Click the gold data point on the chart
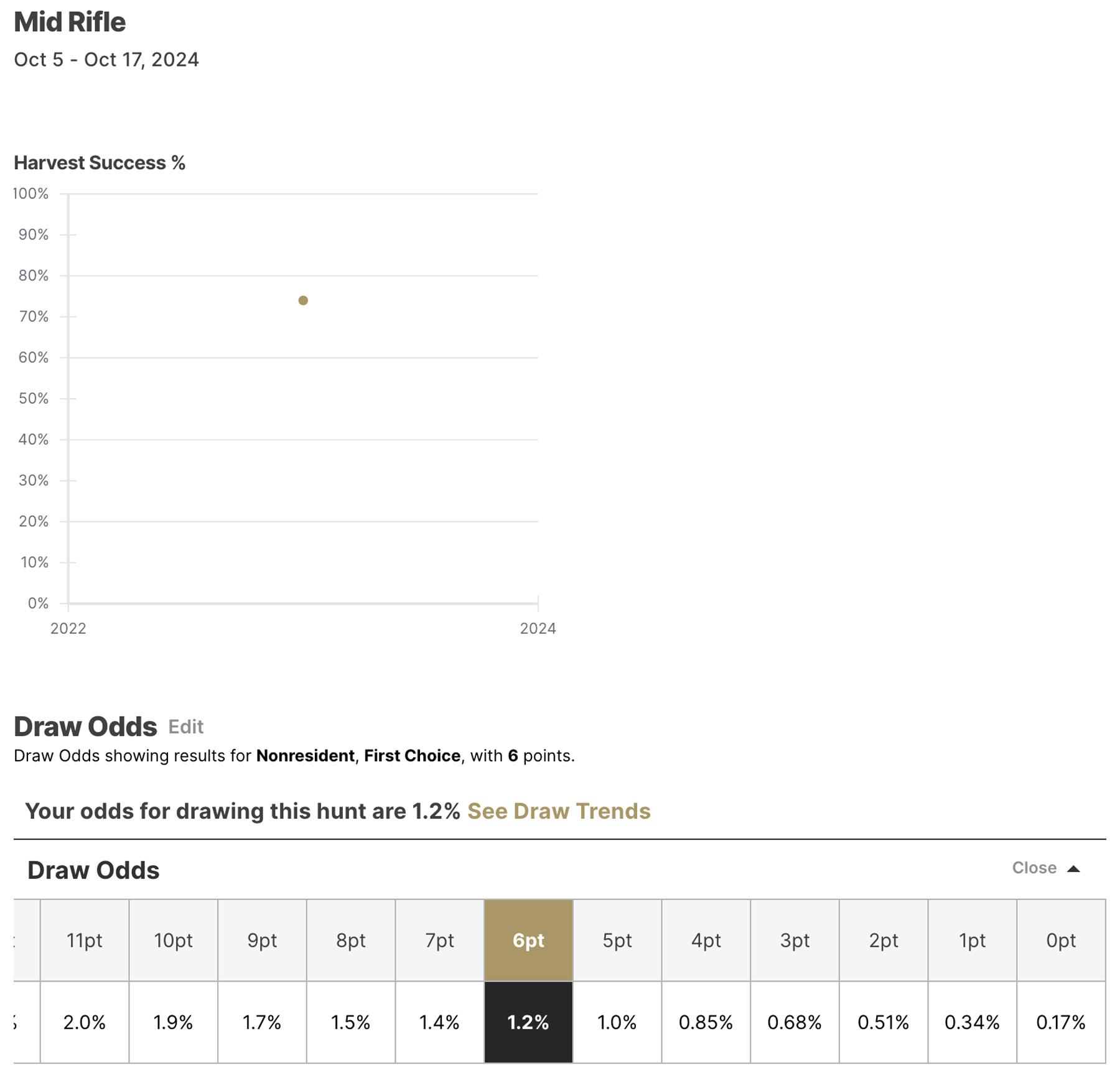This screenshot has height=1083, width=1120. [302, 300]
